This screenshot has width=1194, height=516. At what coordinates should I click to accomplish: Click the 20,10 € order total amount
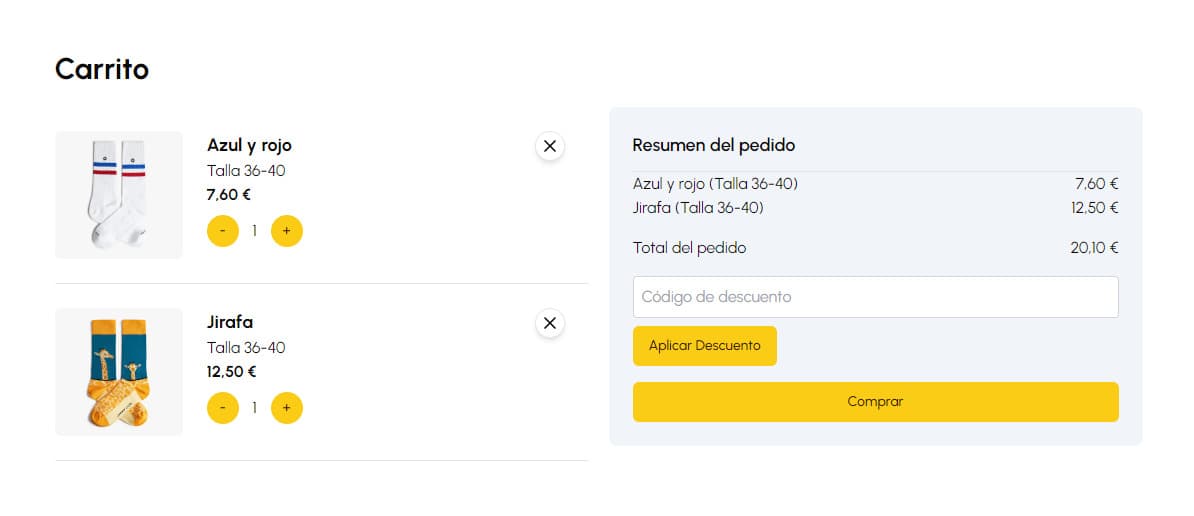point(1093,248)
